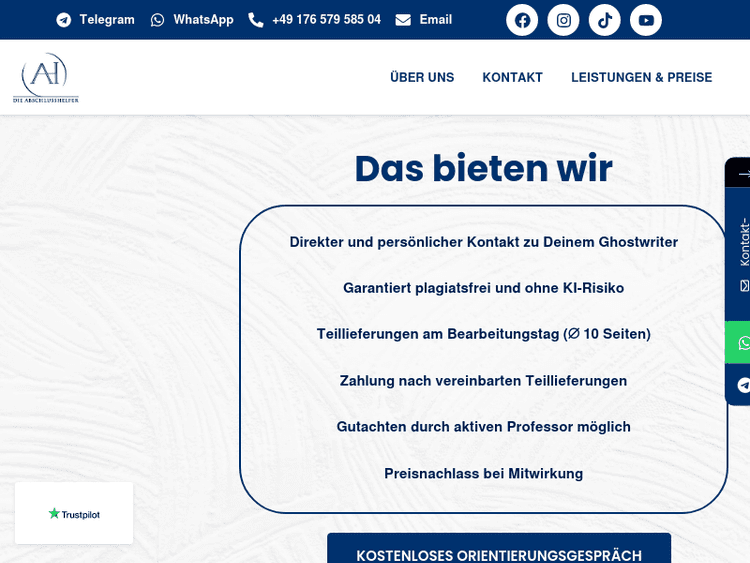The height and width of the screenshot is (563, 750).
Task: Open the WhatsApp text link
Action: point(203,20)
